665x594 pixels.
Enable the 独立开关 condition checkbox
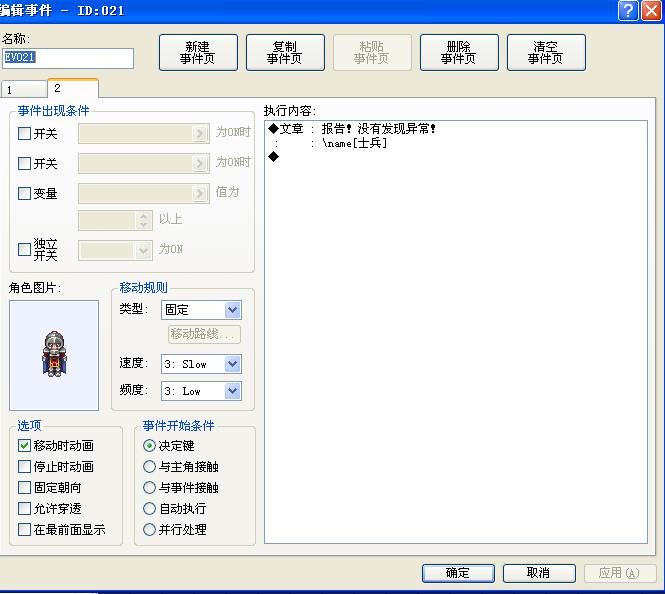pyautogui.click(x=25, y=249)
